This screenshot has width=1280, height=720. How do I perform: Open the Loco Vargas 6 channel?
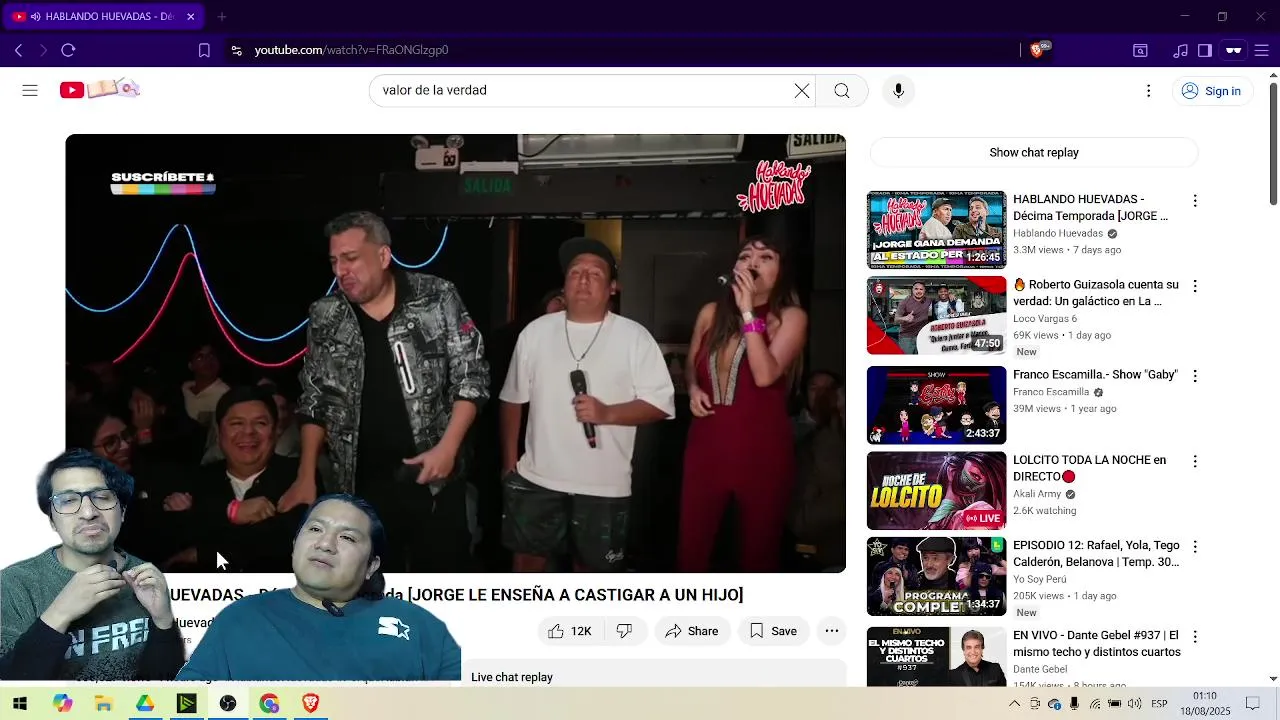[1045, 319]
